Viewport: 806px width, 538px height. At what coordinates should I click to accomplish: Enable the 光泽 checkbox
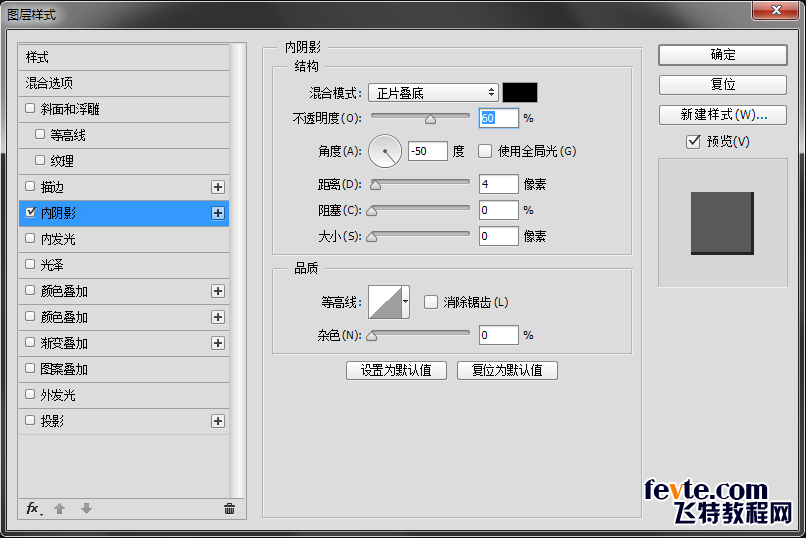30,265
